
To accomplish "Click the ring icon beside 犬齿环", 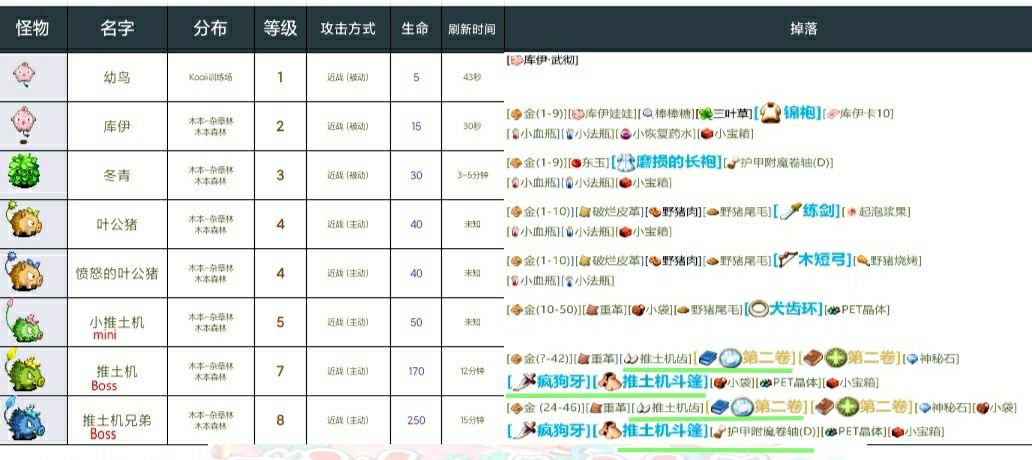I will 758,309.
